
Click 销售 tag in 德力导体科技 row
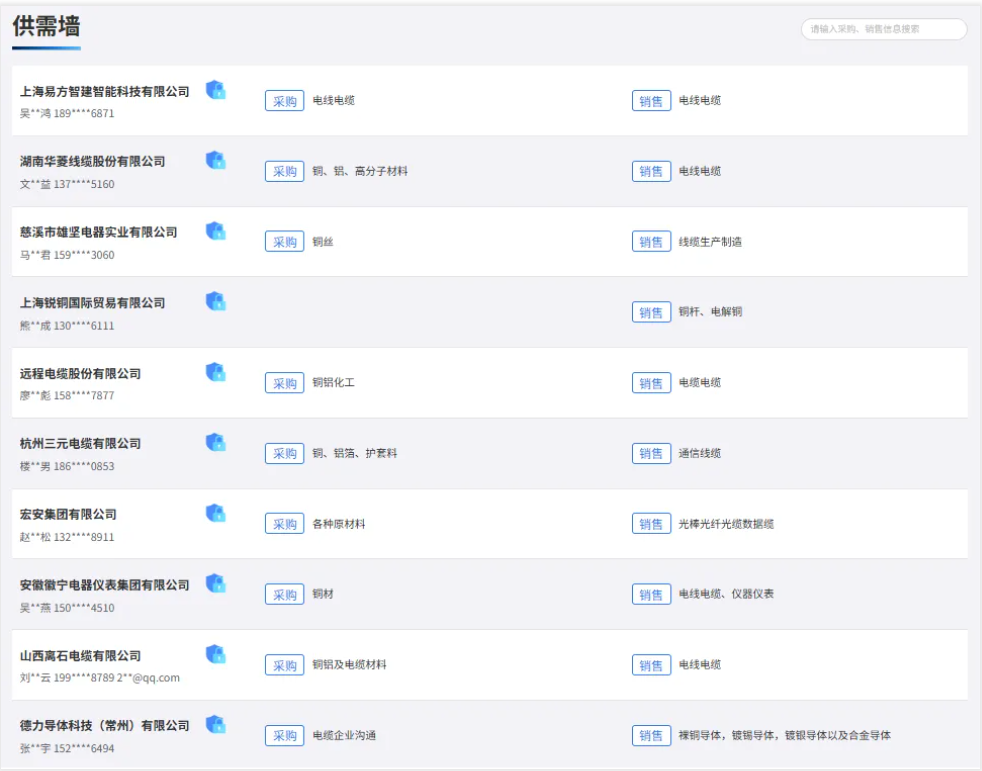(651, 736)
